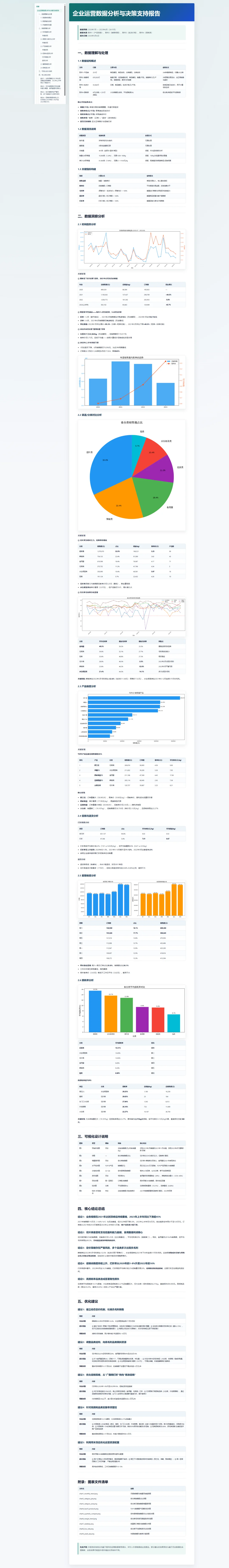The height and width of the screenshot is (1568, 229).
Task: Click conclusion 结论3: 定价策略存在严重风险
Action: click(108, 1248)
